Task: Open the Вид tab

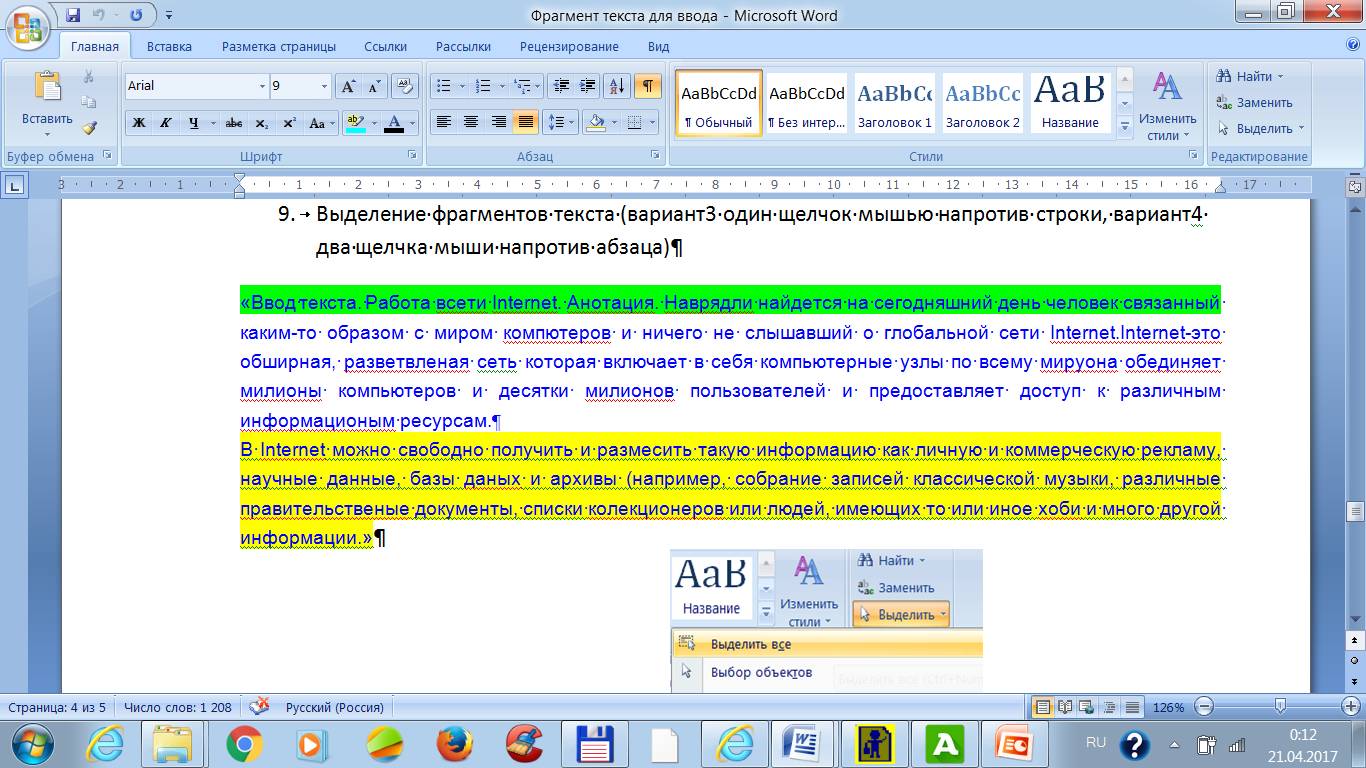Action: click(x=658, y=46)
